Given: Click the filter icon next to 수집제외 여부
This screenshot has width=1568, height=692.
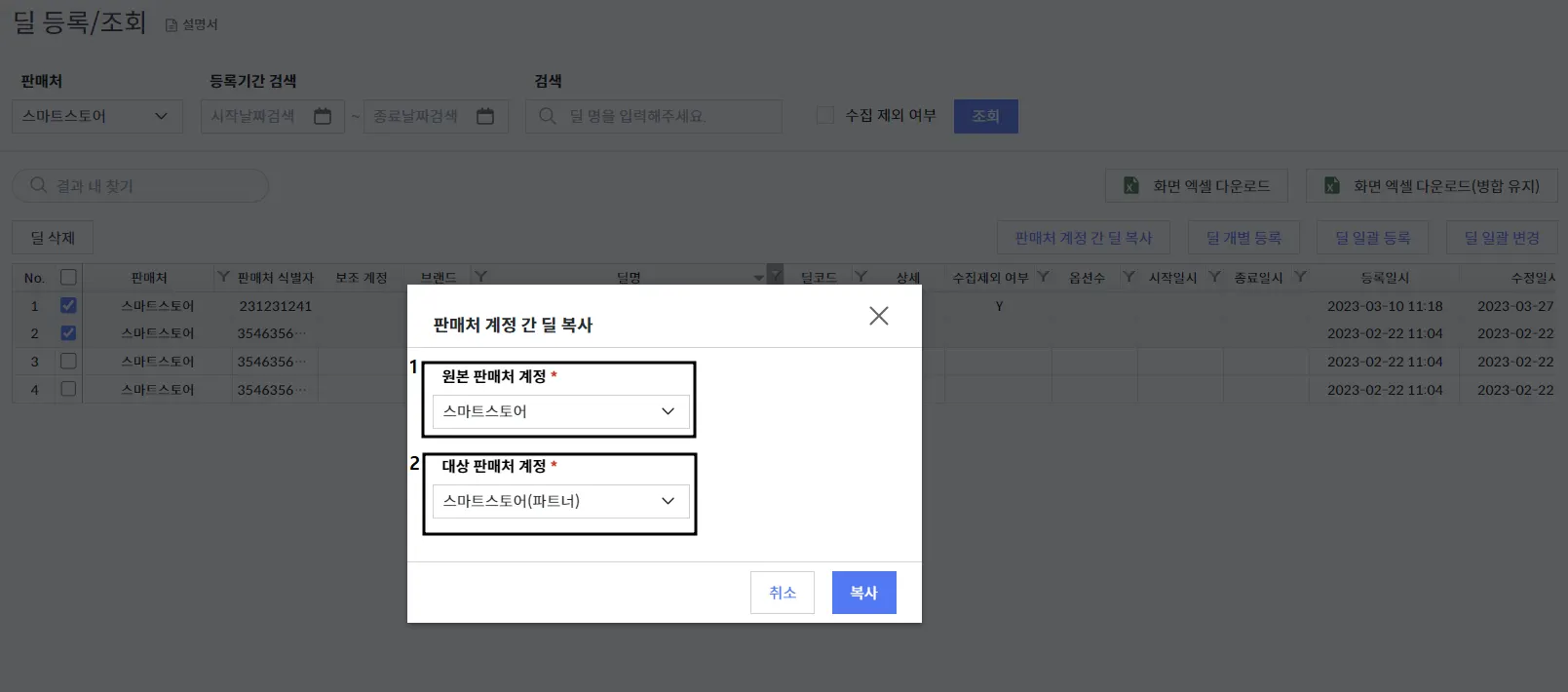Looking at the screenshot, I should (x=1043, y=277).
